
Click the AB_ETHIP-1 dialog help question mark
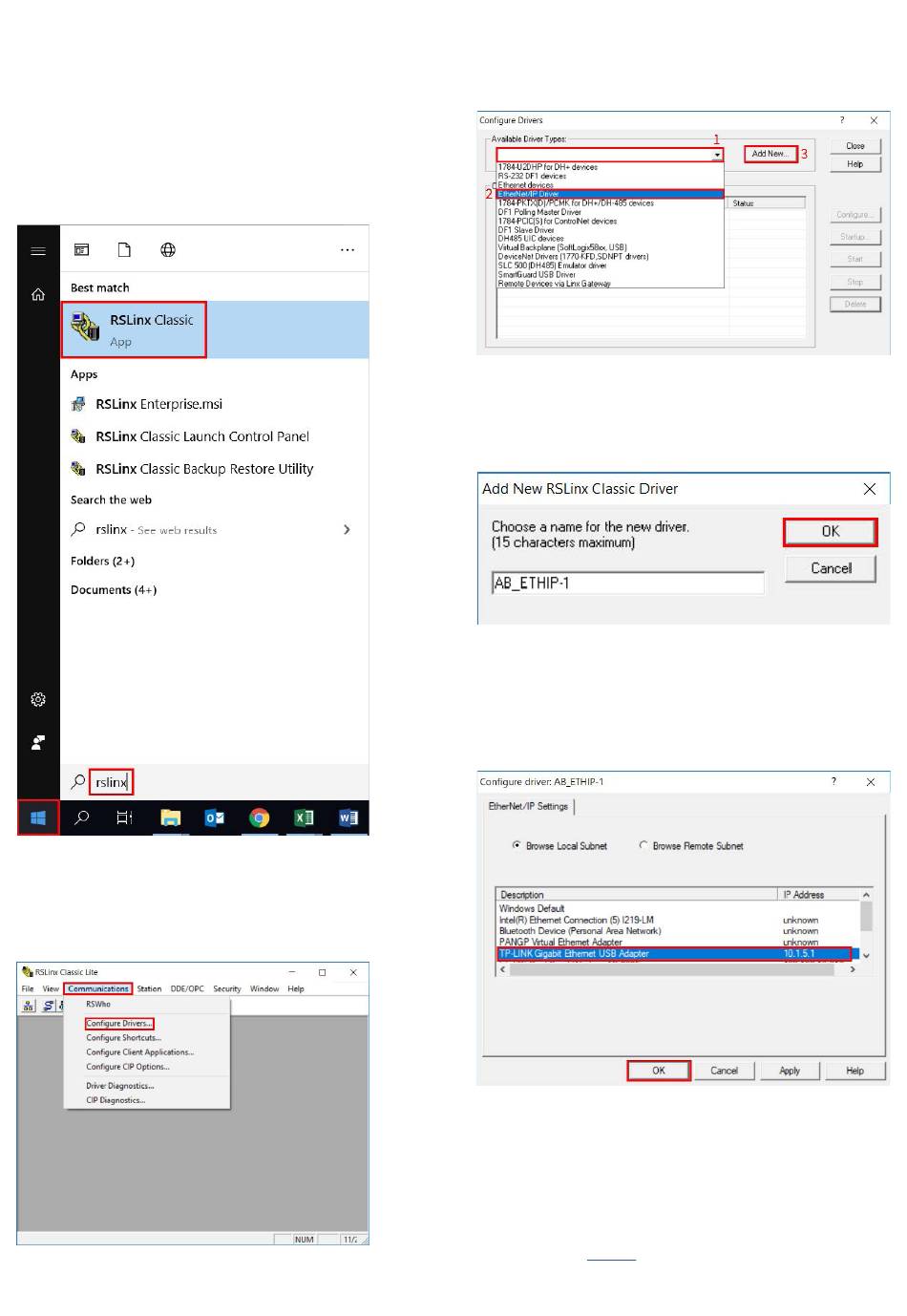coord(833,781)
